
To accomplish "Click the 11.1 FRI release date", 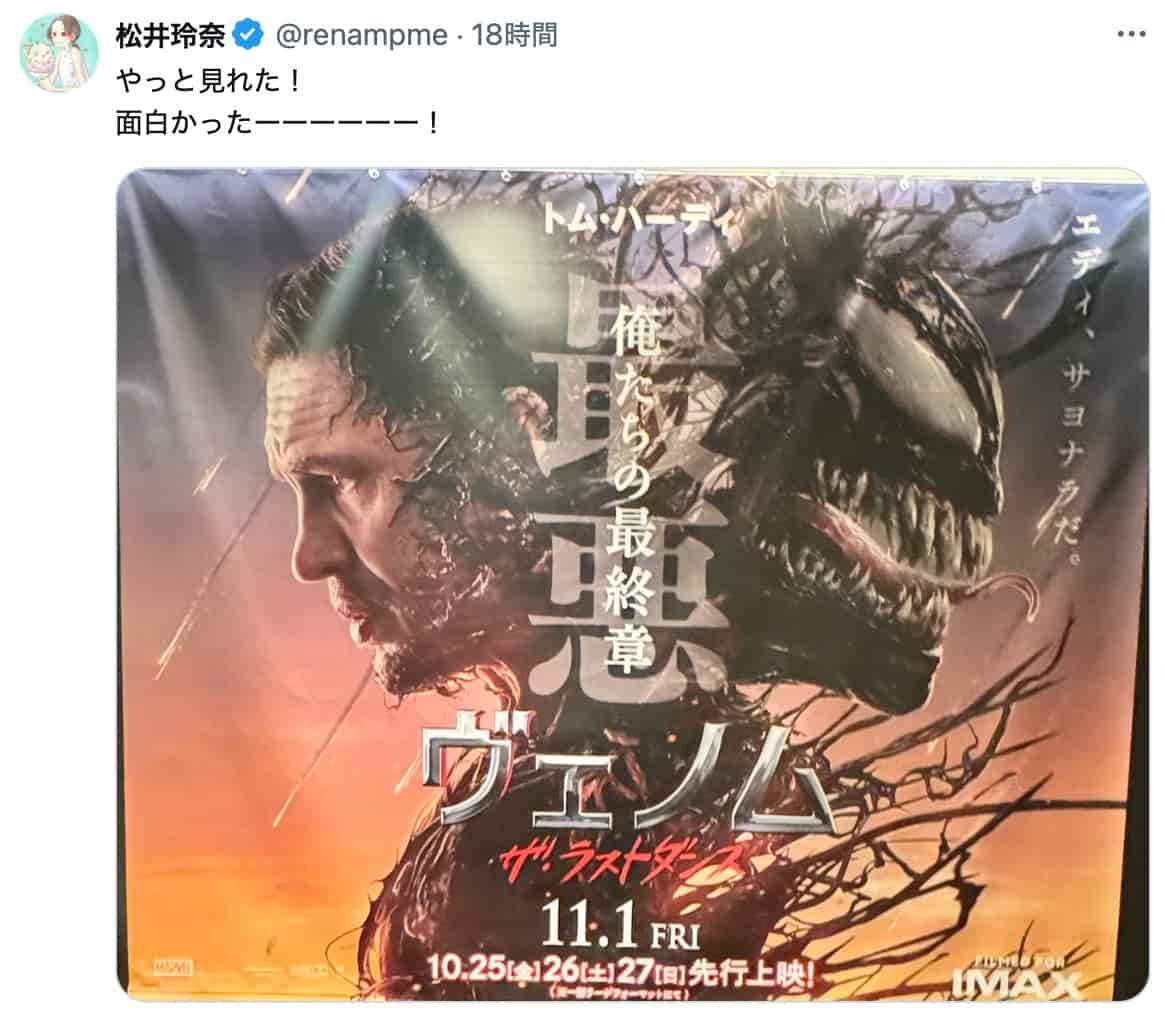I will point(621,925).
